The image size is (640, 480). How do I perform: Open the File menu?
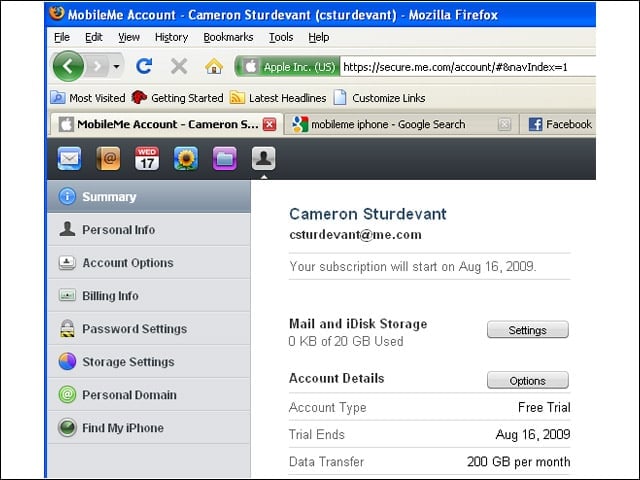[62, 37]
